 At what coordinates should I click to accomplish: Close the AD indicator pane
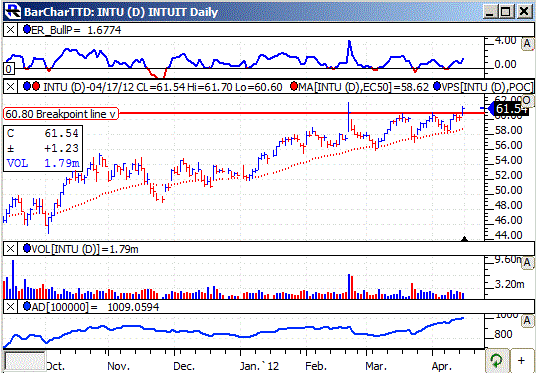[x=11, y=307]
